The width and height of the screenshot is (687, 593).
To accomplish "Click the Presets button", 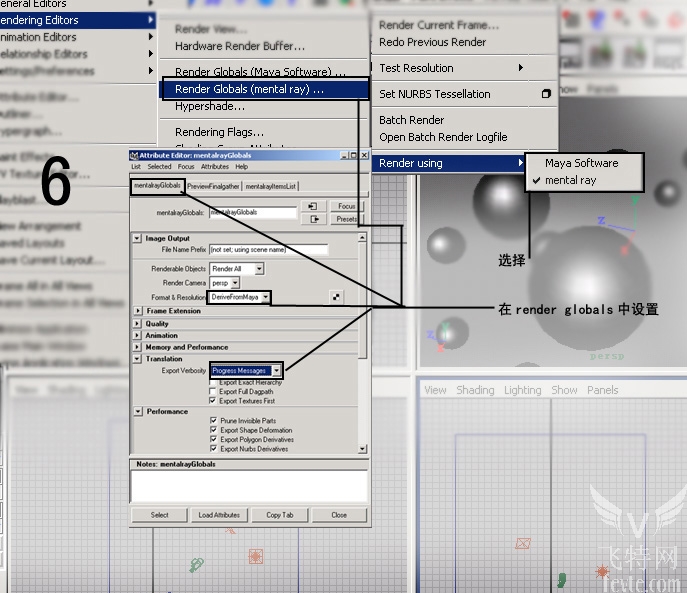I will 347,219.
